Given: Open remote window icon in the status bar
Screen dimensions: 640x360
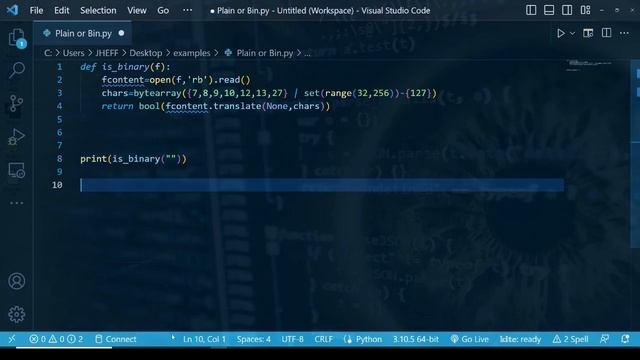Looking at the screenshot, I should (11, 339).
